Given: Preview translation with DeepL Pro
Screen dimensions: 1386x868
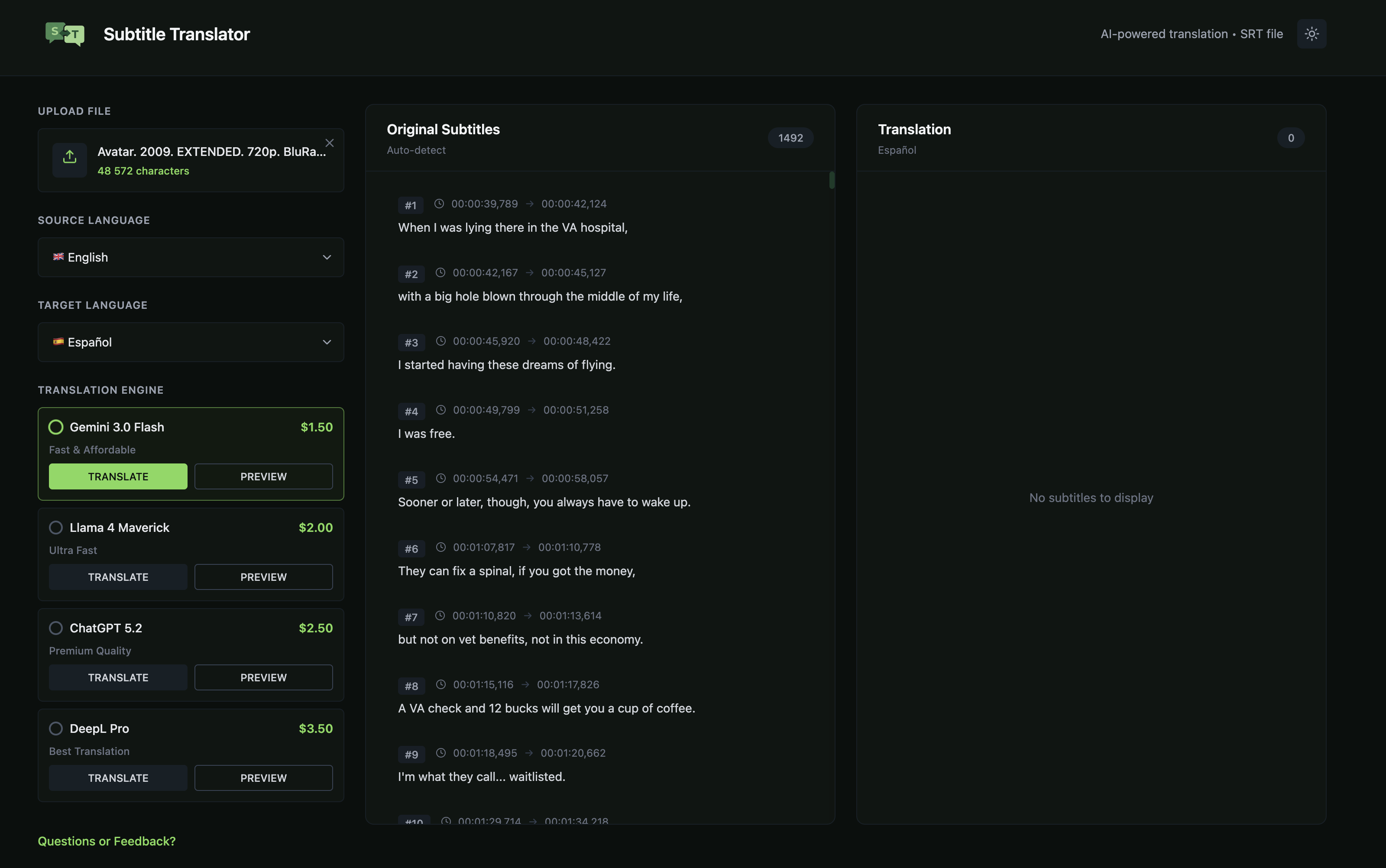Looking at the screenshot, I should coord(263,778).
